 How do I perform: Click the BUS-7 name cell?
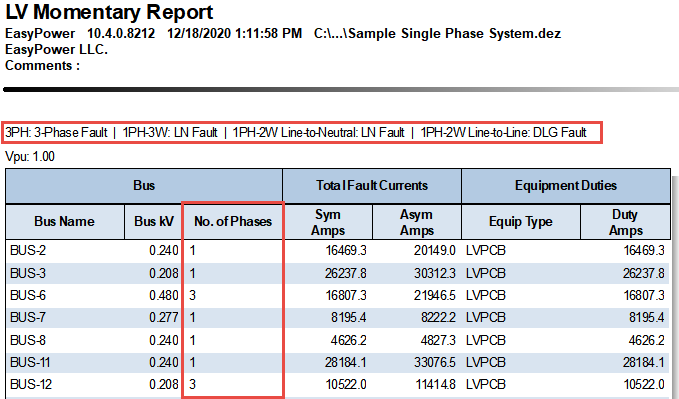28,318
